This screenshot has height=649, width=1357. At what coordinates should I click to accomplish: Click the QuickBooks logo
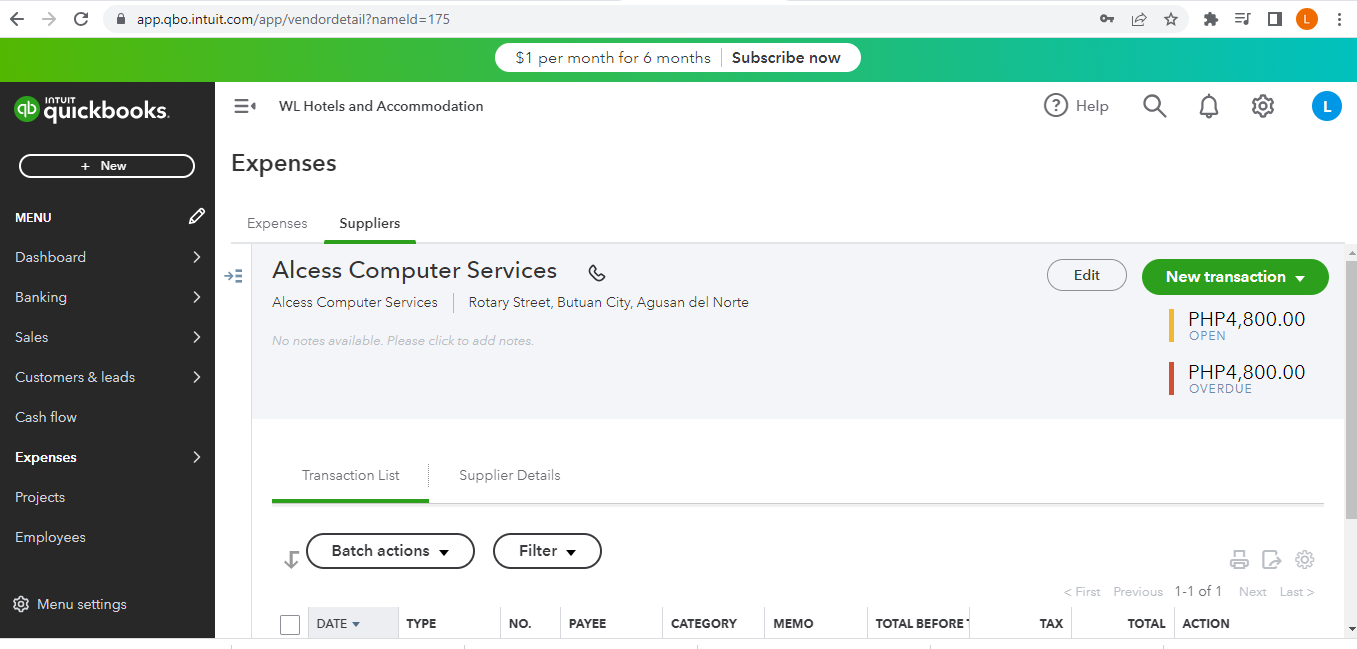92,109
